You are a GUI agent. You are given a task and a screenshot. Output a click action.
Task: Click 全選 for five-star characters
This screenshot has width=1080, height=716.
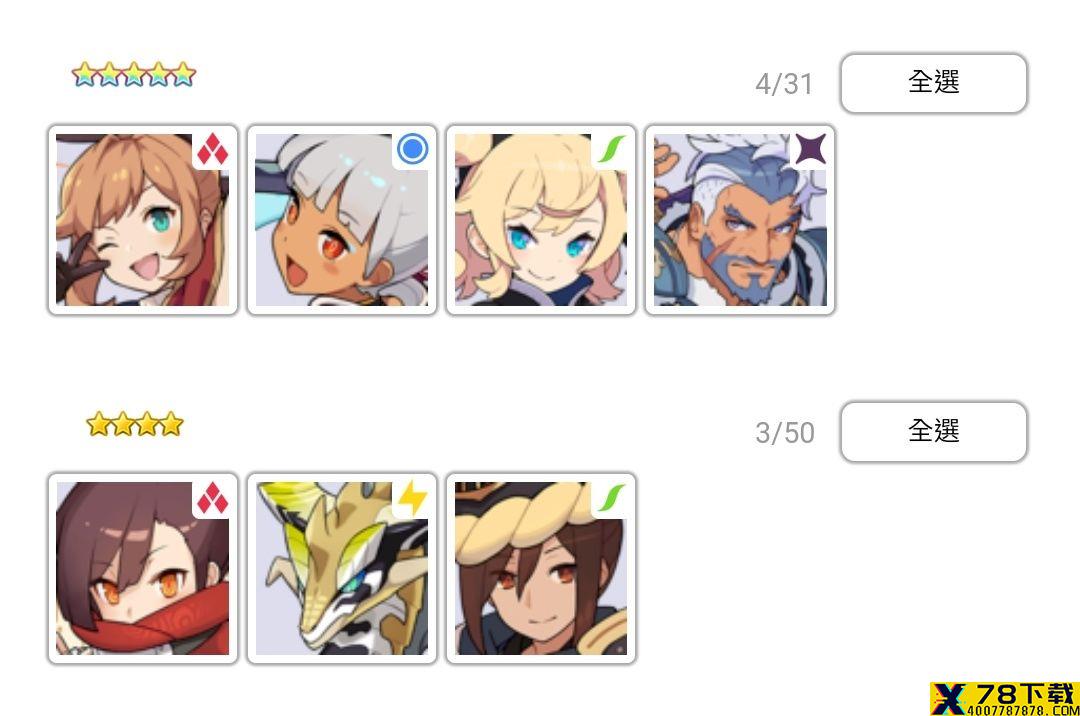[933, 83]
